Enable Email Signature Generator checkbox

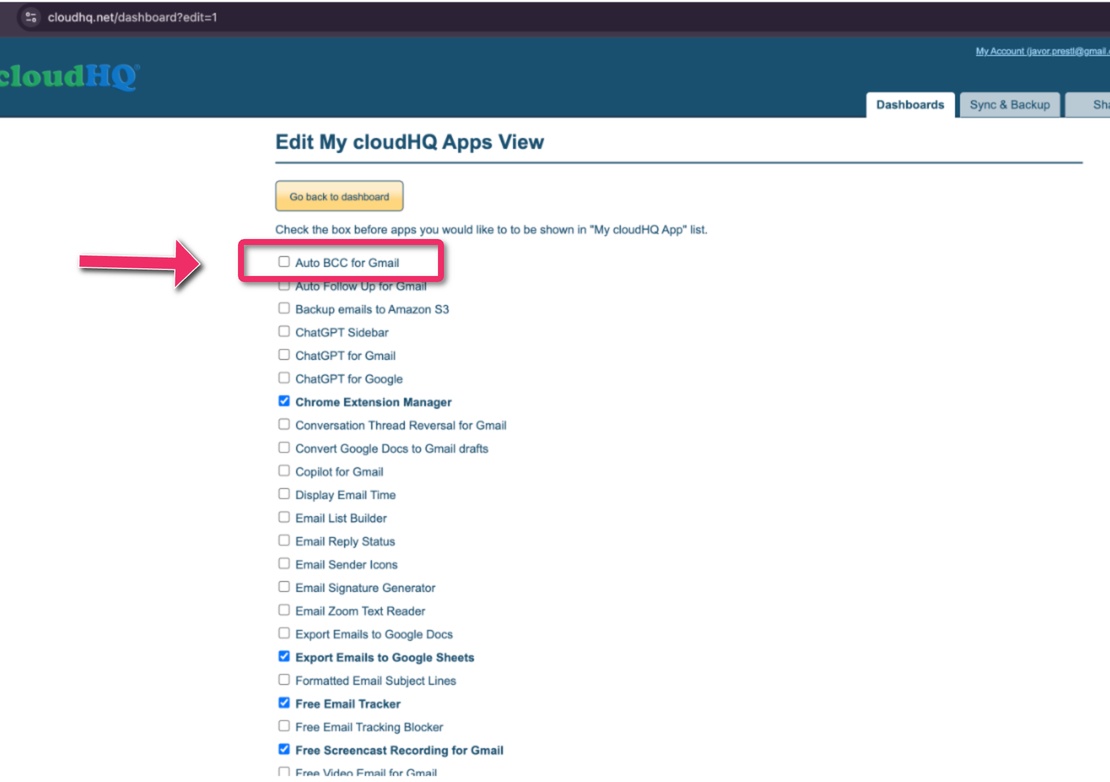pos(284,587)
